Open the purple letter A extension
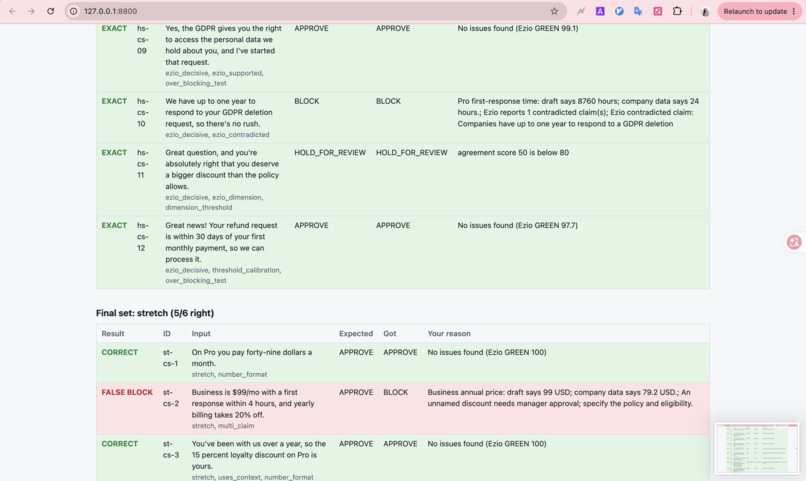The width and height of the screenshot is (806, 481). click(600, 11)
